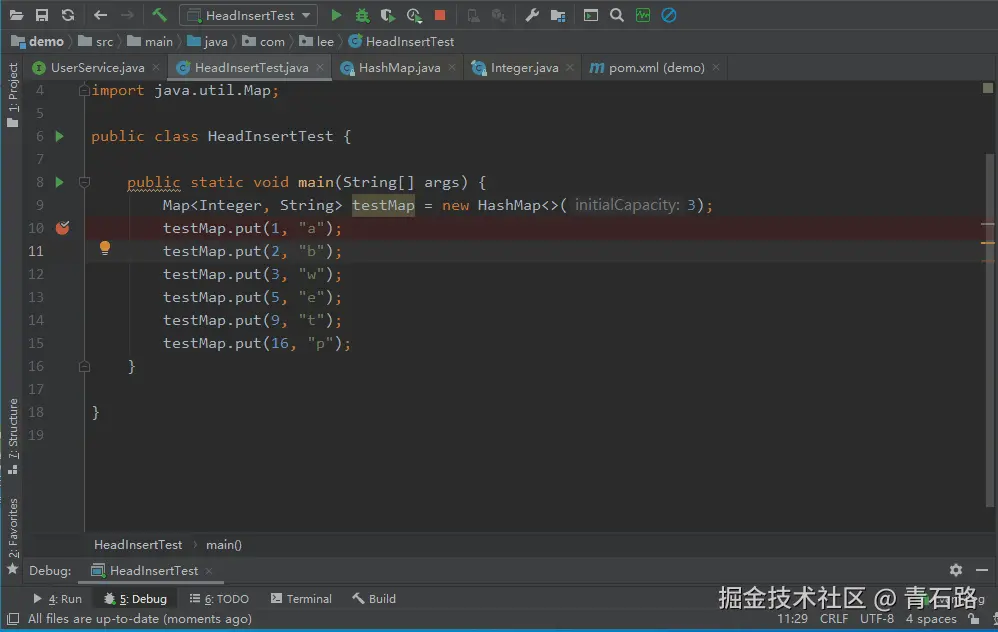The image size is (998, 632).
Task: Open the Build tool window
Action: click(374, 599)
